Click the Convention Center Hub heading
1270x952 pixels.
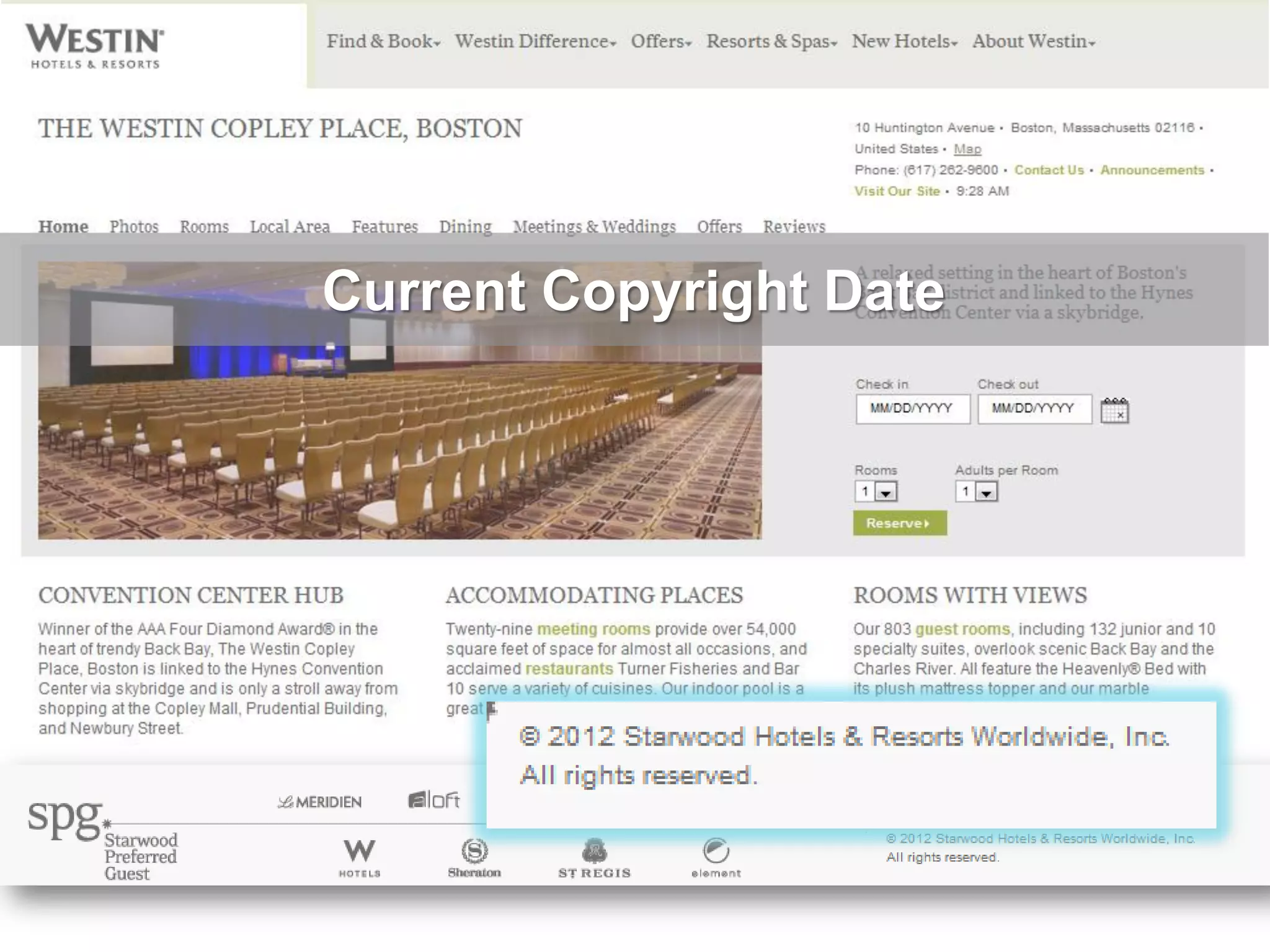tap(191, 596)
